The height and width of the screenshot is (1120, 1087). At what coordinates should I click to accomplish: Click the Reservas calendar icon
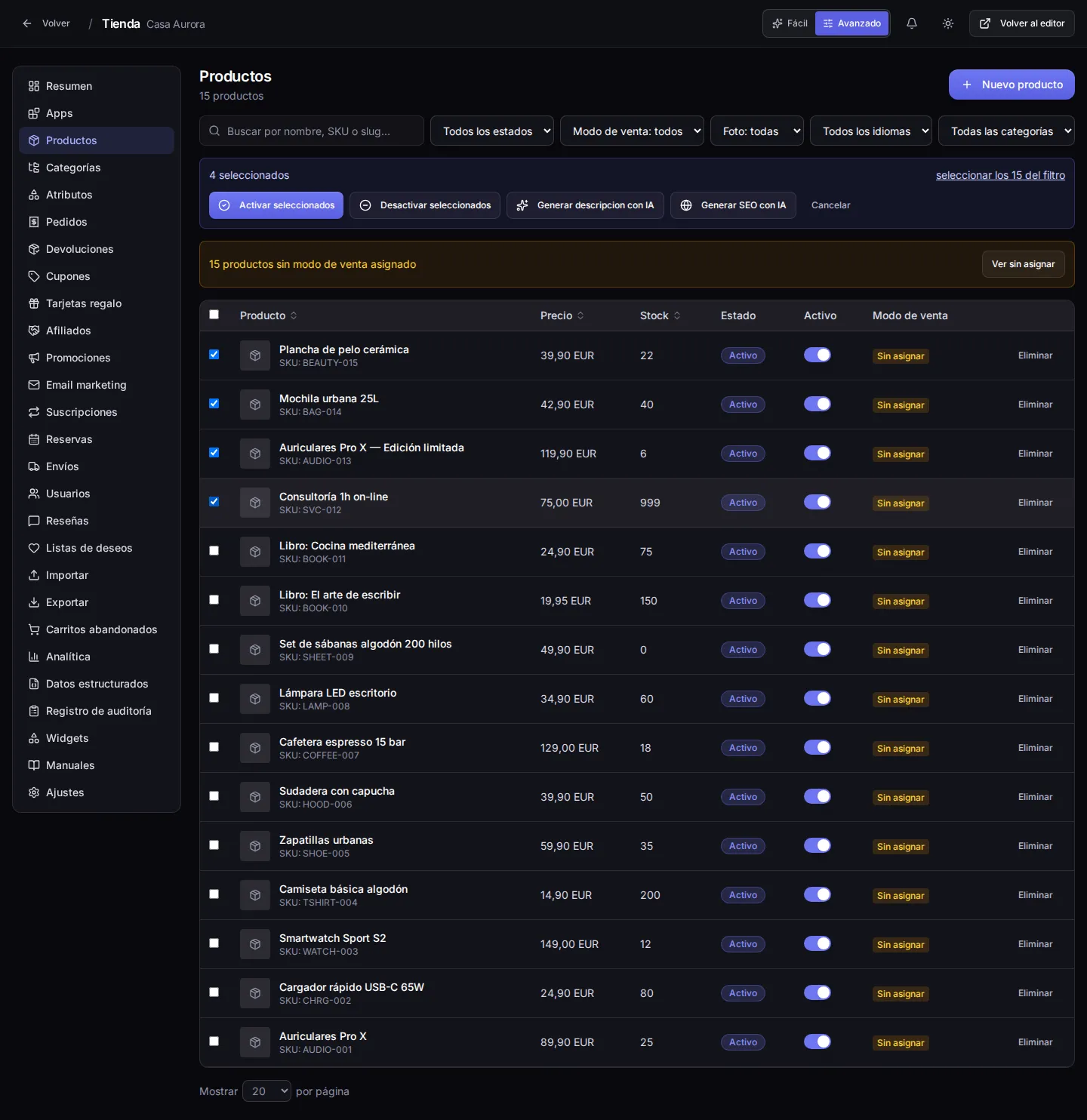[34, 439]
